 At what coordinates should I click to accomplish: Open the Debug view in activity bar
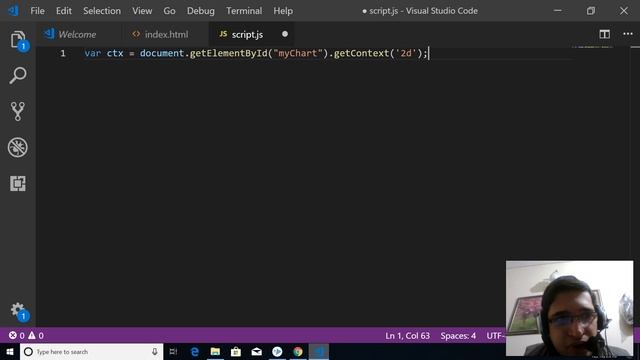pos(18,147)
